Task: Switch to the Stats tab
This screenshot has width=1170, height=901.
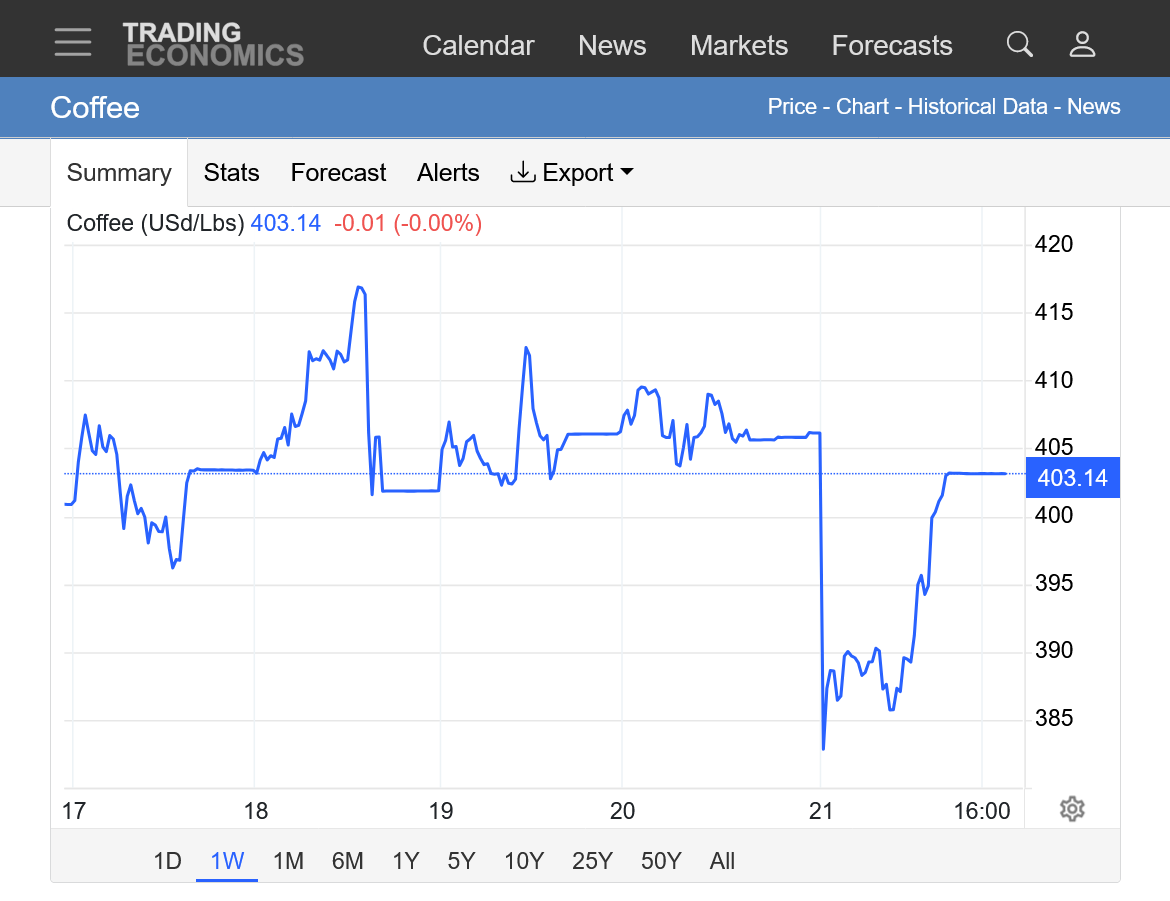Action: point(231,173)
